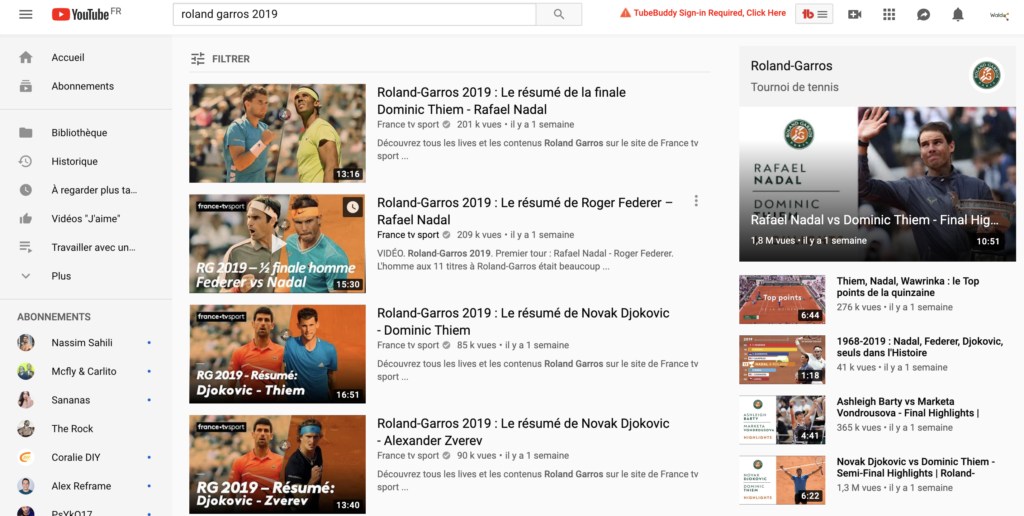Toggle Watch Later on Federer–Nadal thumbnail
This screenshot has width=1024, height=516.
[352, 208]
